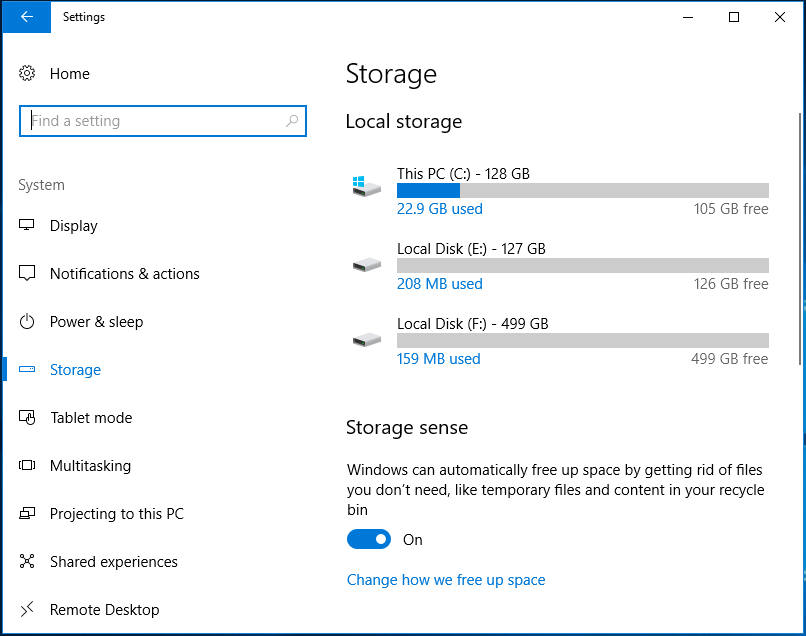The width and height of the screenshot is (806, 636).
Task: Click the Notifications & actions icon
Action: tap(28, 274)
